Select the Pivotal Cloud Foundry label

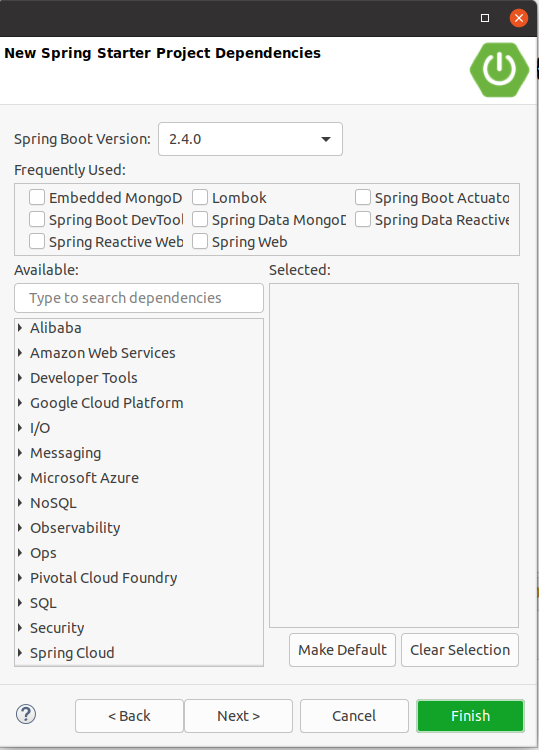point(104,578)
